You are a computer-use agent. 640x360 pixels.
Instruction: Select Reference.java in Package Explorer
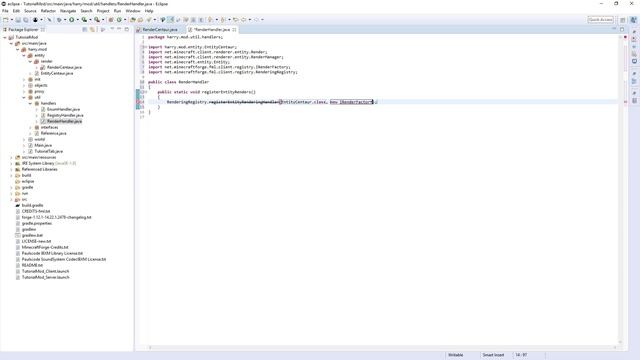[53, 133]
